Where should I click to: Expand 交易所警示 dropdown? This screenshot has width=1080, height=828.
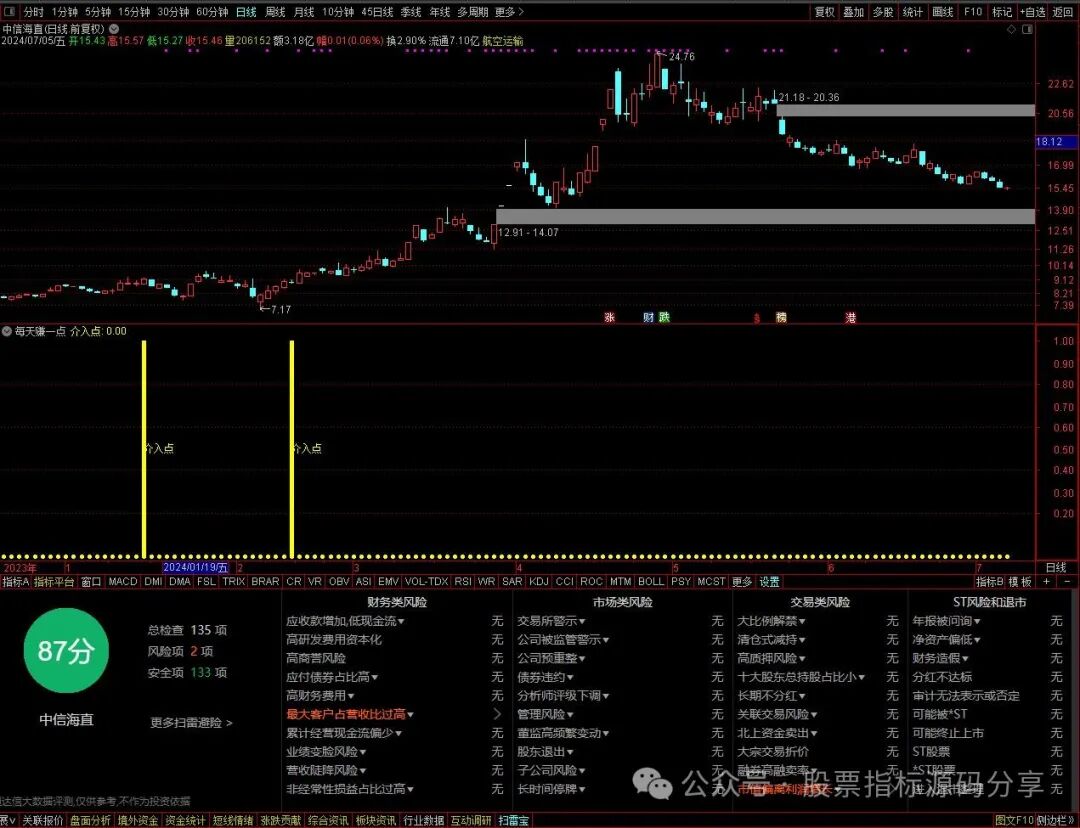point(551,621)
